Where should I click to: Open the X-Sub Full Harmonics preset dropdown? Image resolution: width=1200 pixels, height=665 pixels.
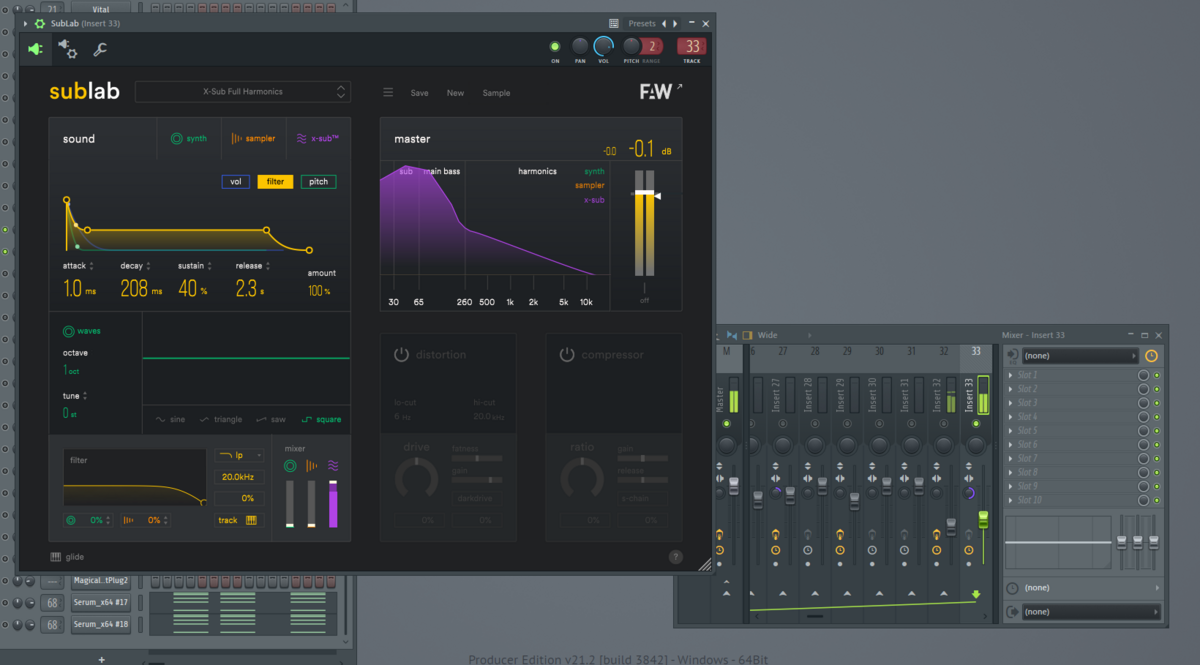(x=243, y=92)
